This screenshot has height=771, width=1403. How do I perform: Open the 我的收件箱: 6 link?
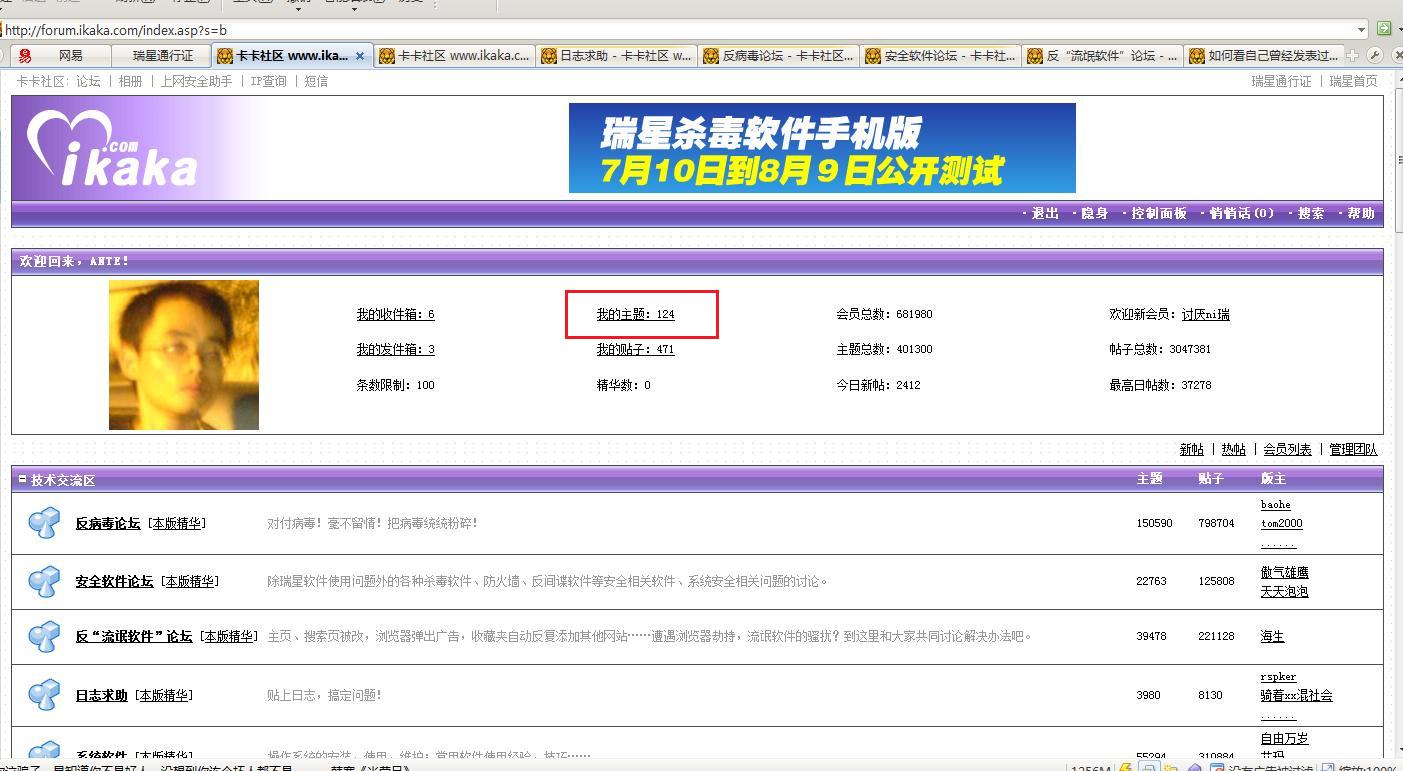click(x=396, y=314)
